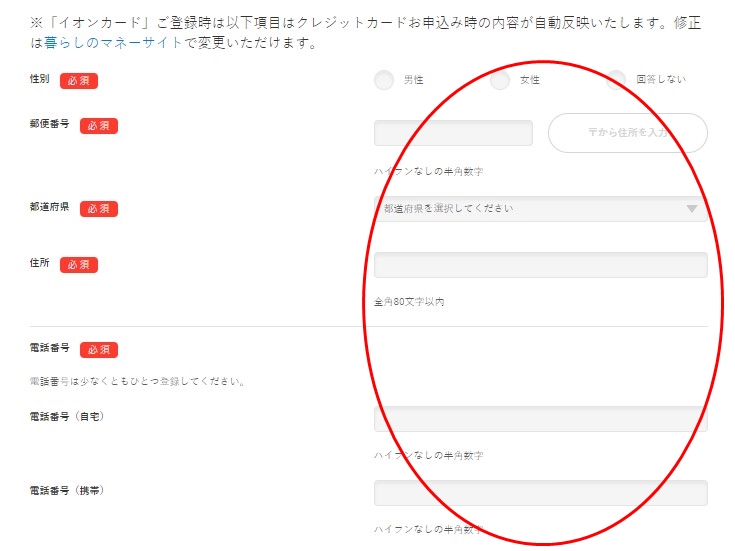
Task: Click the 郵便番号 field label text
Action: click(x=50, y=125)
